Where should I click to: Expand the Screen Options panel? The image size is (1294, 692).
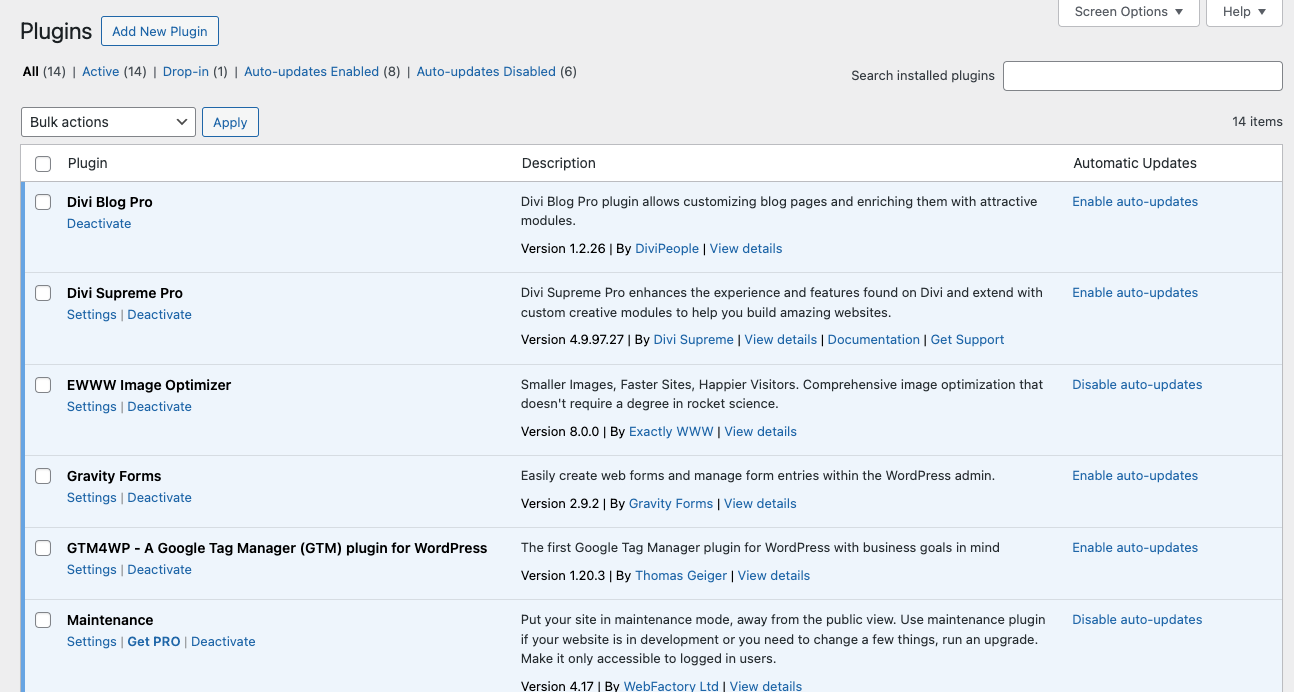click(1128, 12)
